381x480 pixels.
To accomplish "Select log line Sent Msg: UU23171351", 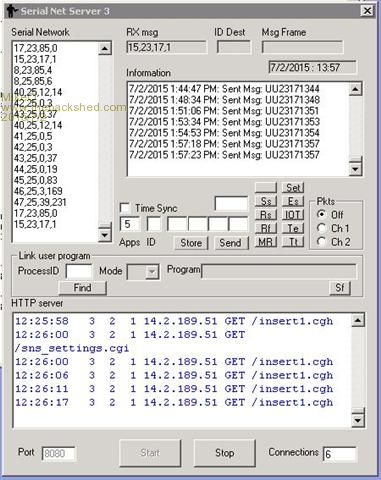I will pos(224,111).
